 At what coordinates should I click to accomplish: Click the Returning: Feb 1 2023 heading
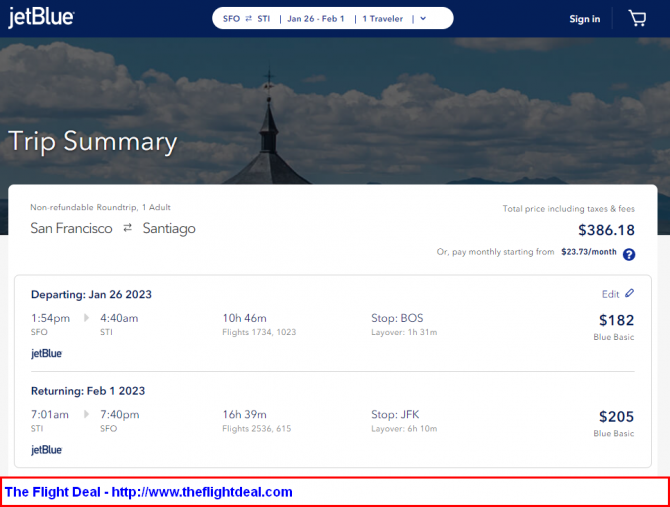pos(88,391)
